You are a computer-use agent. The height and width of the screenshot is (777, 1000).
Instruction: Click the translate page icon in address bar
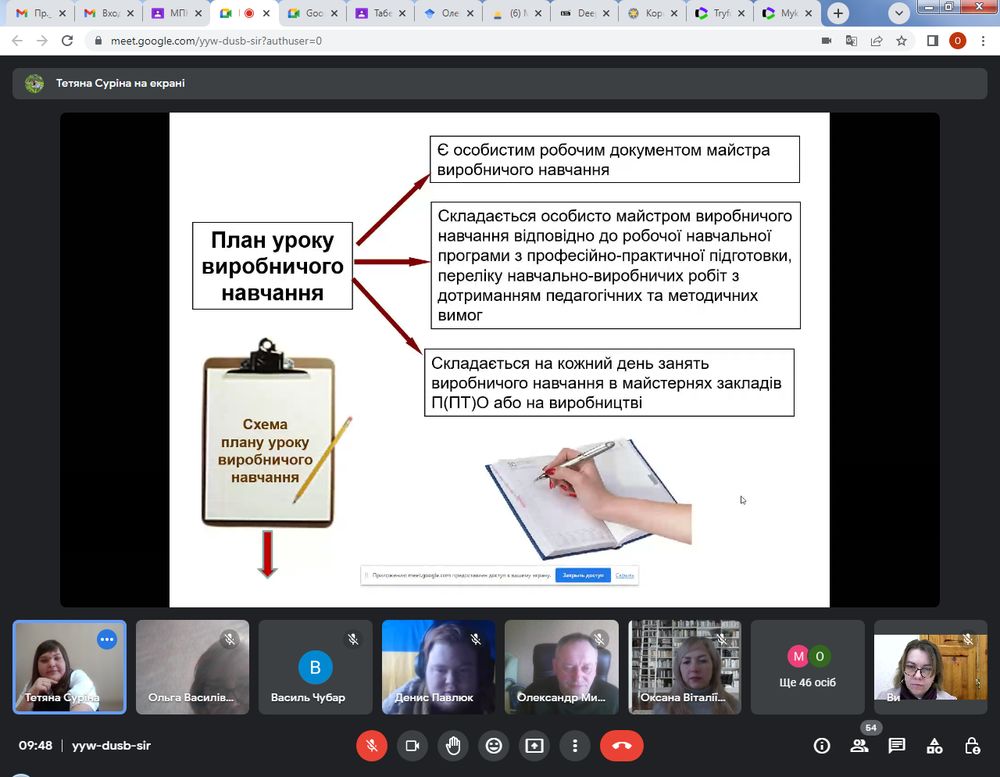click(x=851, y=41)
